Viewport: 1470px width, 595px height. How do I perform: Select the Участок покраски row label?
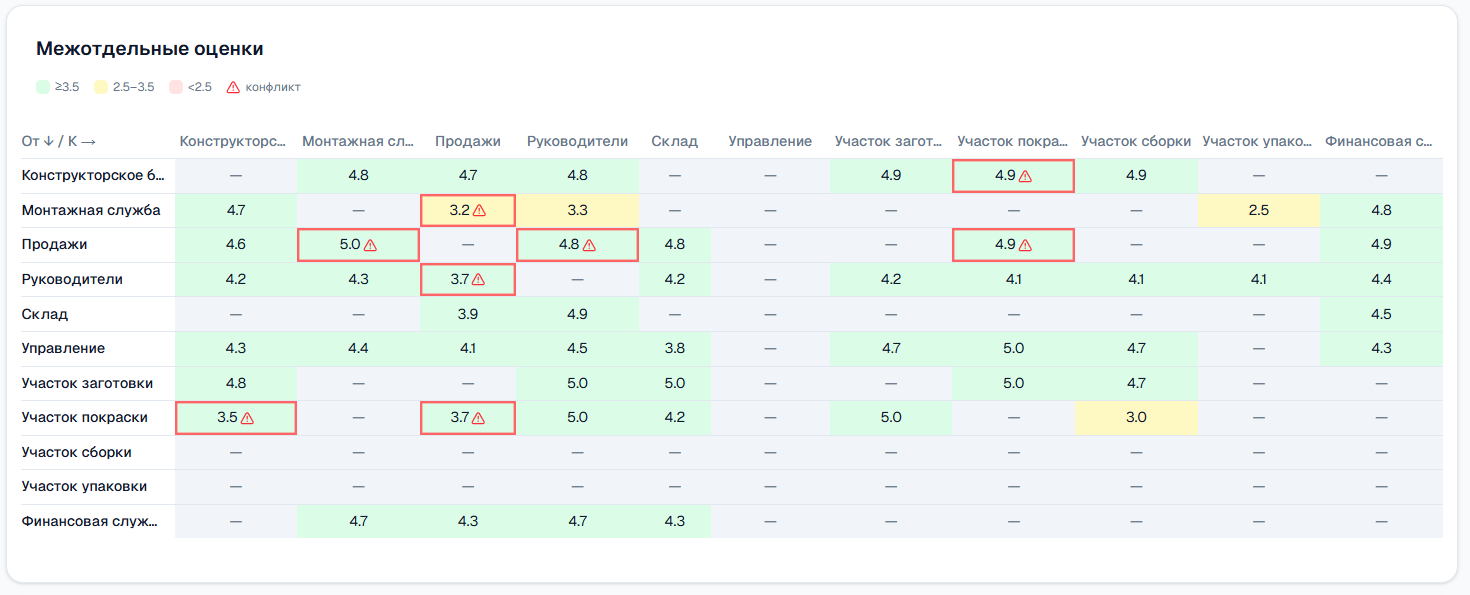[85, 418]
